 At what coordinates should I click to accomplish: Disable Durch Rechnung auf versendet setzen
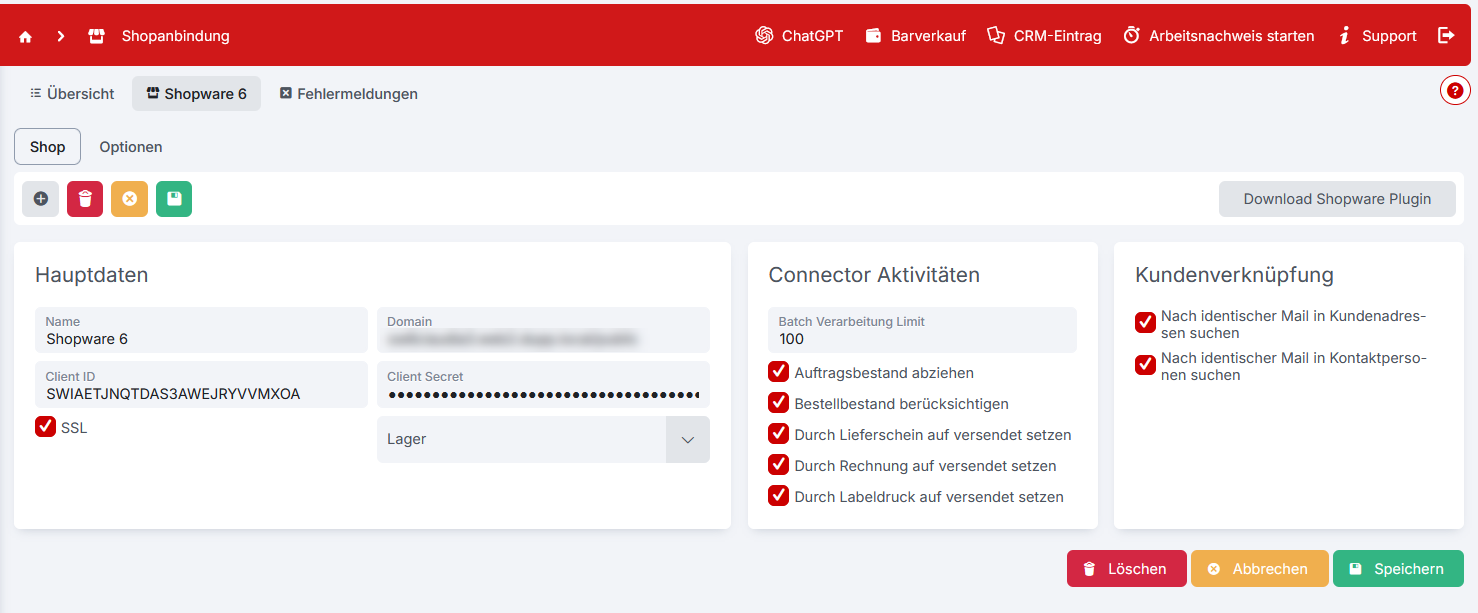pyautogui.click(x=778, y=465)
